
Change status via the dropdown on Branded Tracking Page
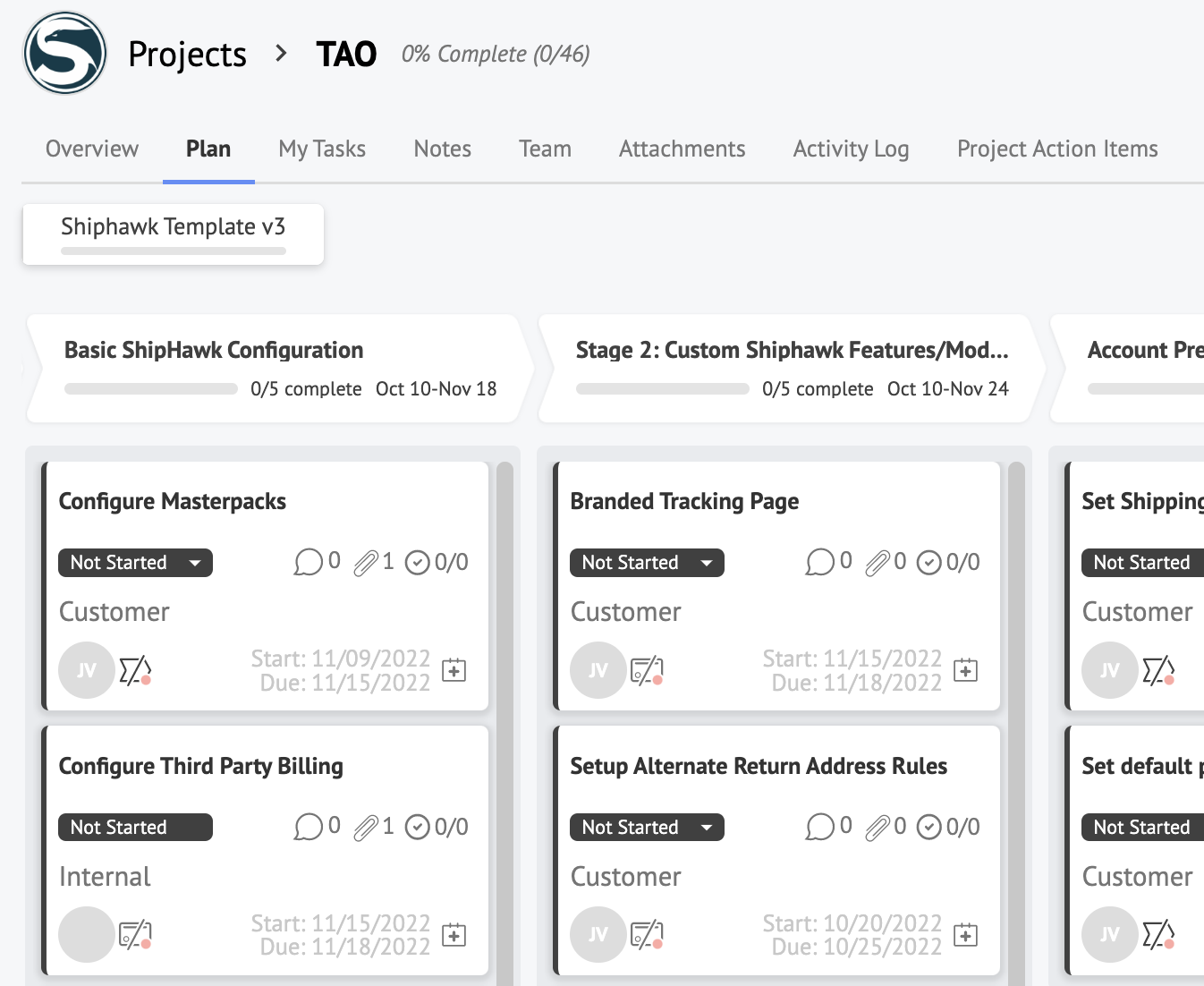(647, 562)
